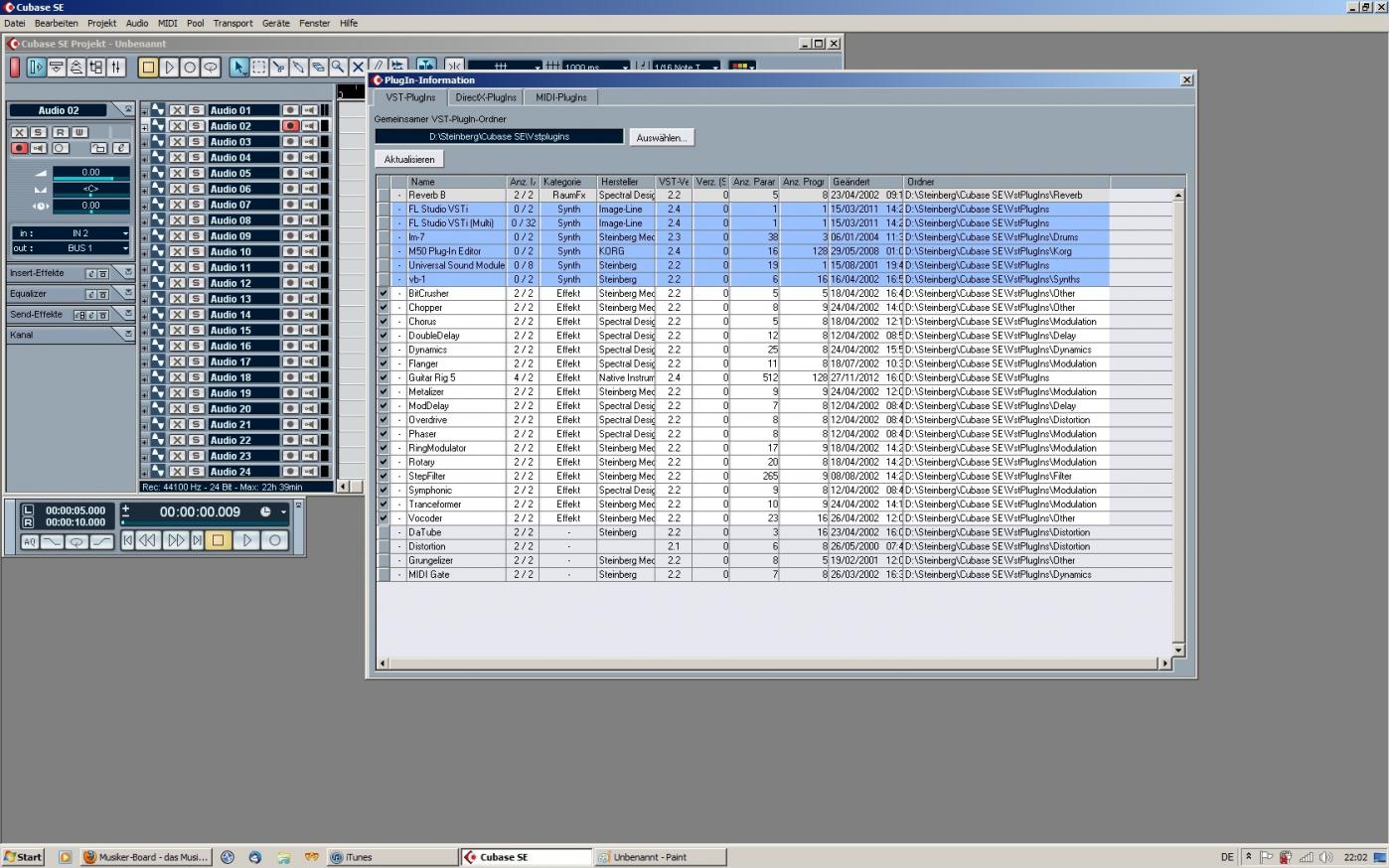The image size is (1389, 868).
Task: Switch to the DirectX-PlugIns tab
Action: click(486, 97)
